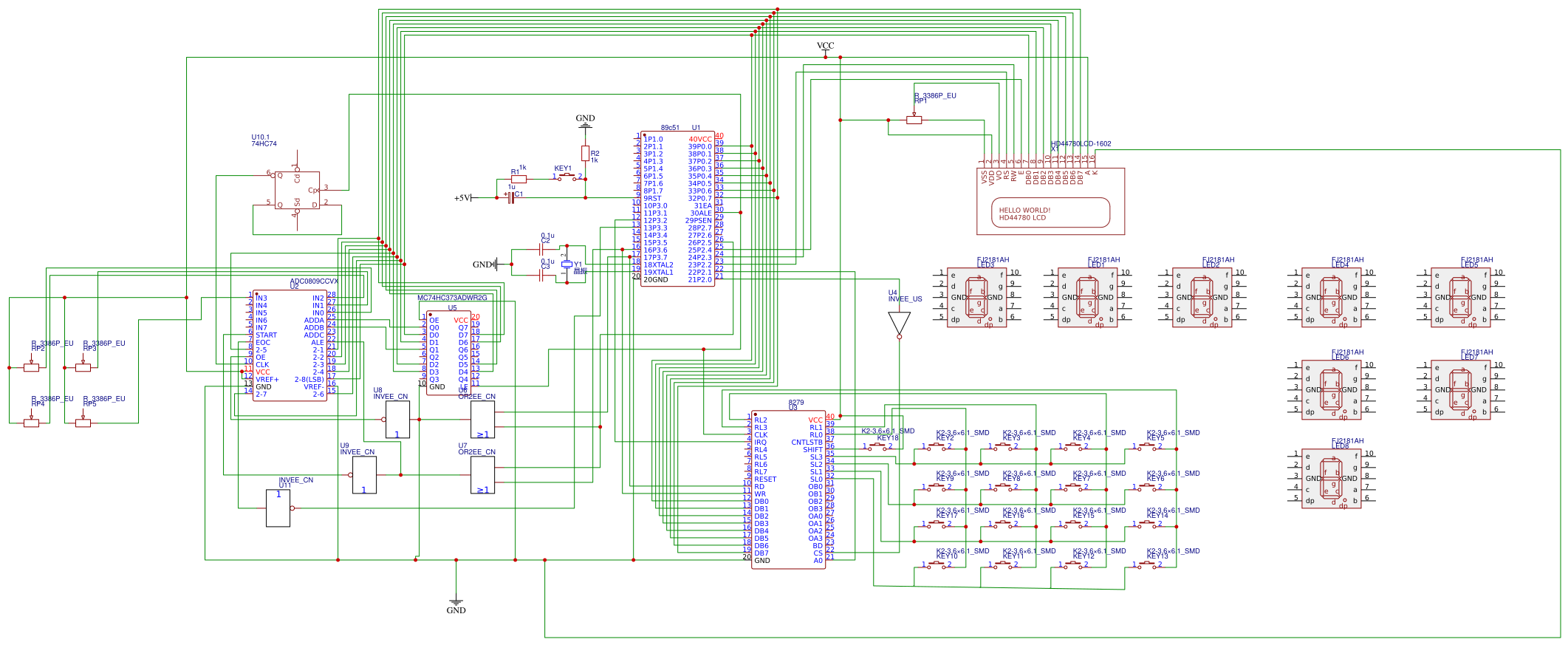
Task: Click the 74HC74 flip-flop U10.1 symbol
Action: (x=297, y=191)
